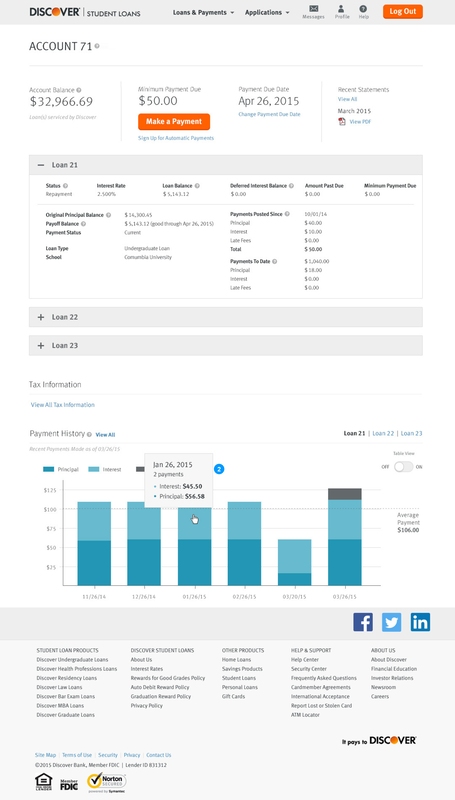This screenshot has height=800, width=455.
Task: Switch chart to Loan 21 tab
Action: 354,434
